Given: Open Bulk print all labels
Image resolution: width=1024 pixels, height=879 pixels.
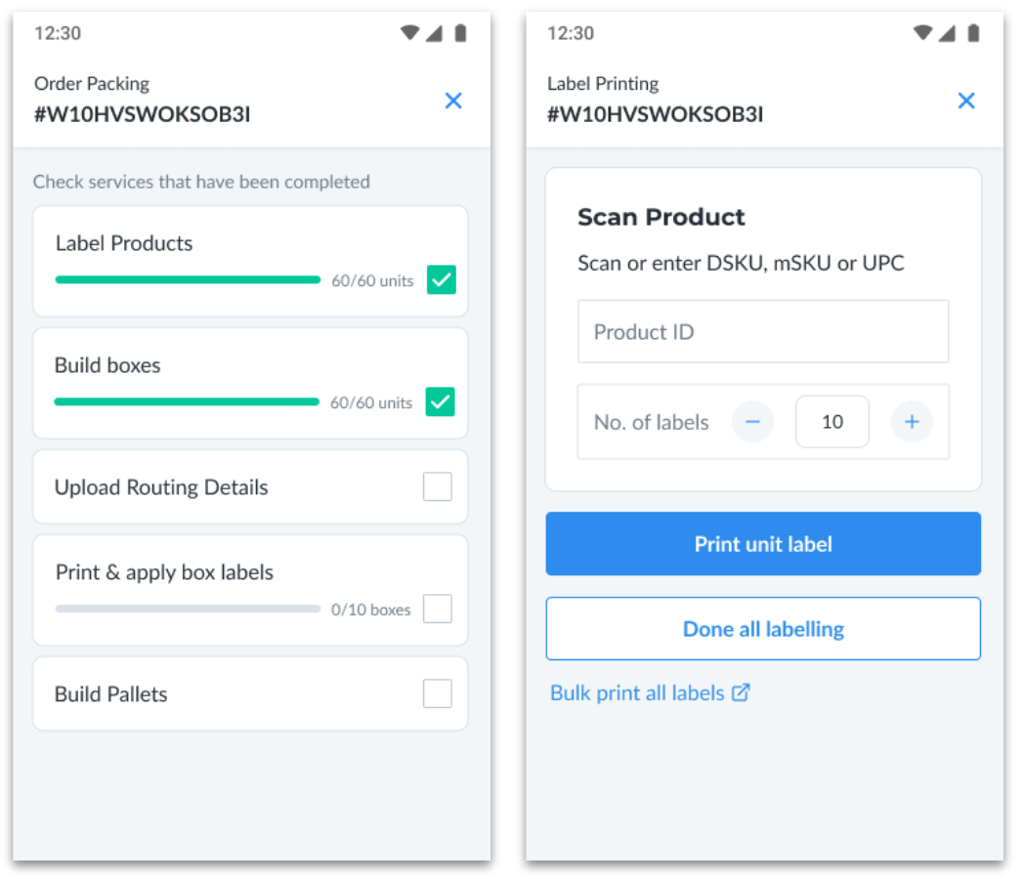Looking at the screenshot, I should [640, 692].
